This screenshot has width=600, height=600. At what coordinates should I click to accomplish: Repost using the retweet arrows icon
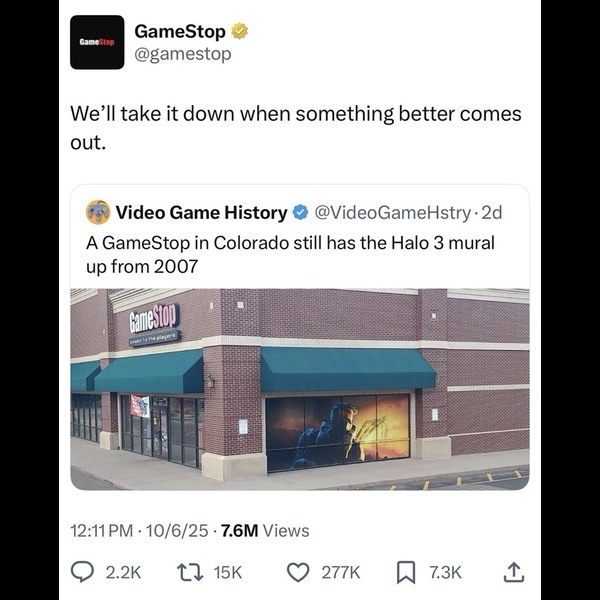[190, 572]
